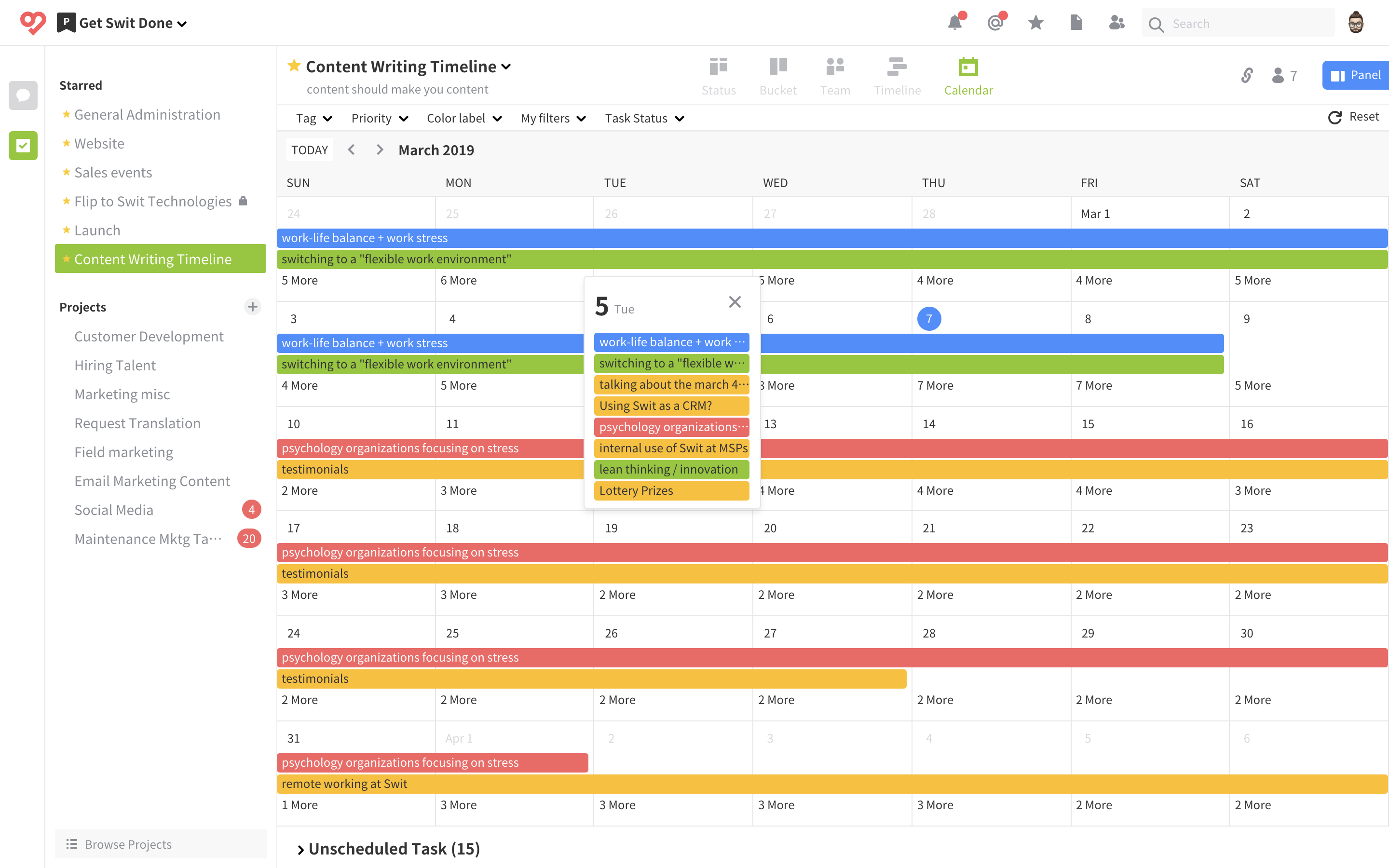Copy project link with chain icon
Viewport: 1389px width, 868px height.
1247,75
